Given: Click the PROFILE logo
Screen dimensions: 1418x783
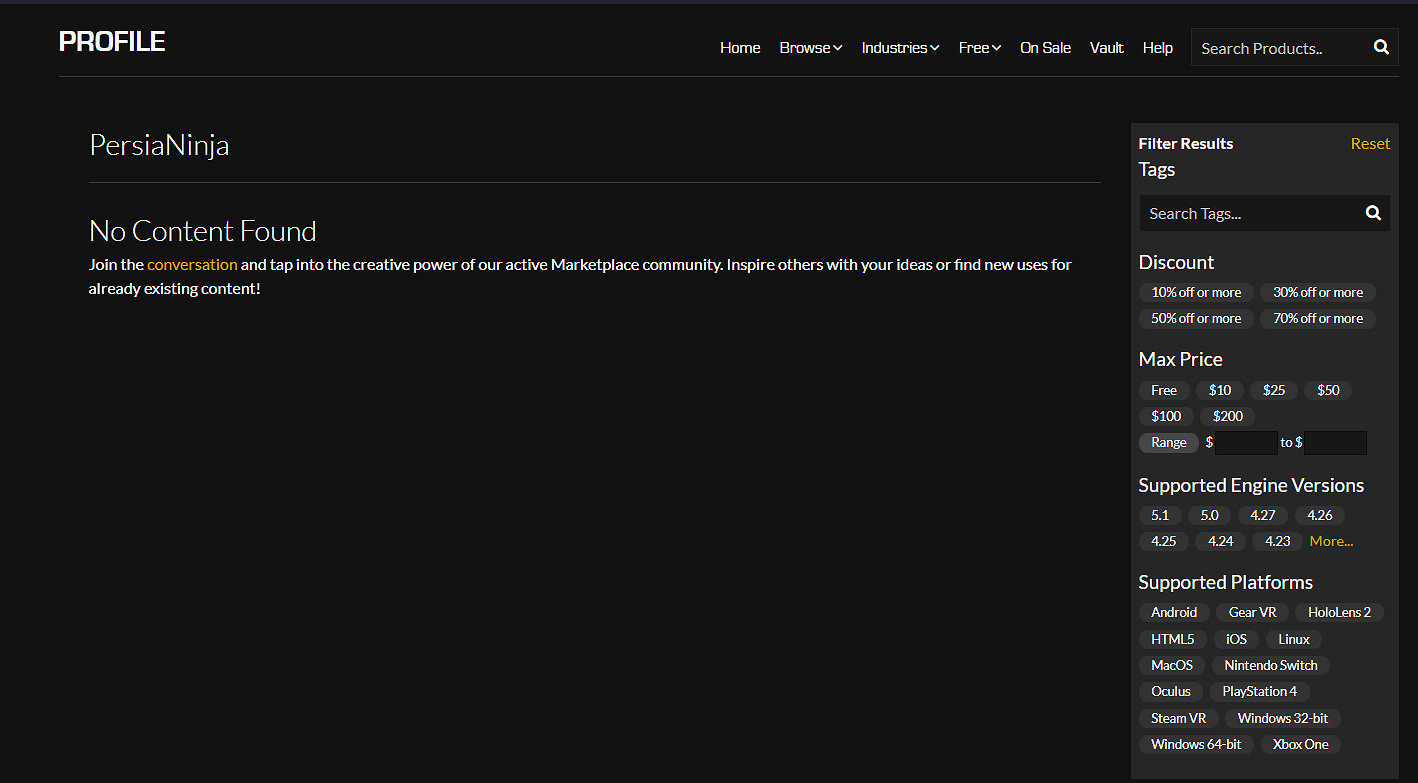Looking at the screenshot, I should (x=112, y=42).
